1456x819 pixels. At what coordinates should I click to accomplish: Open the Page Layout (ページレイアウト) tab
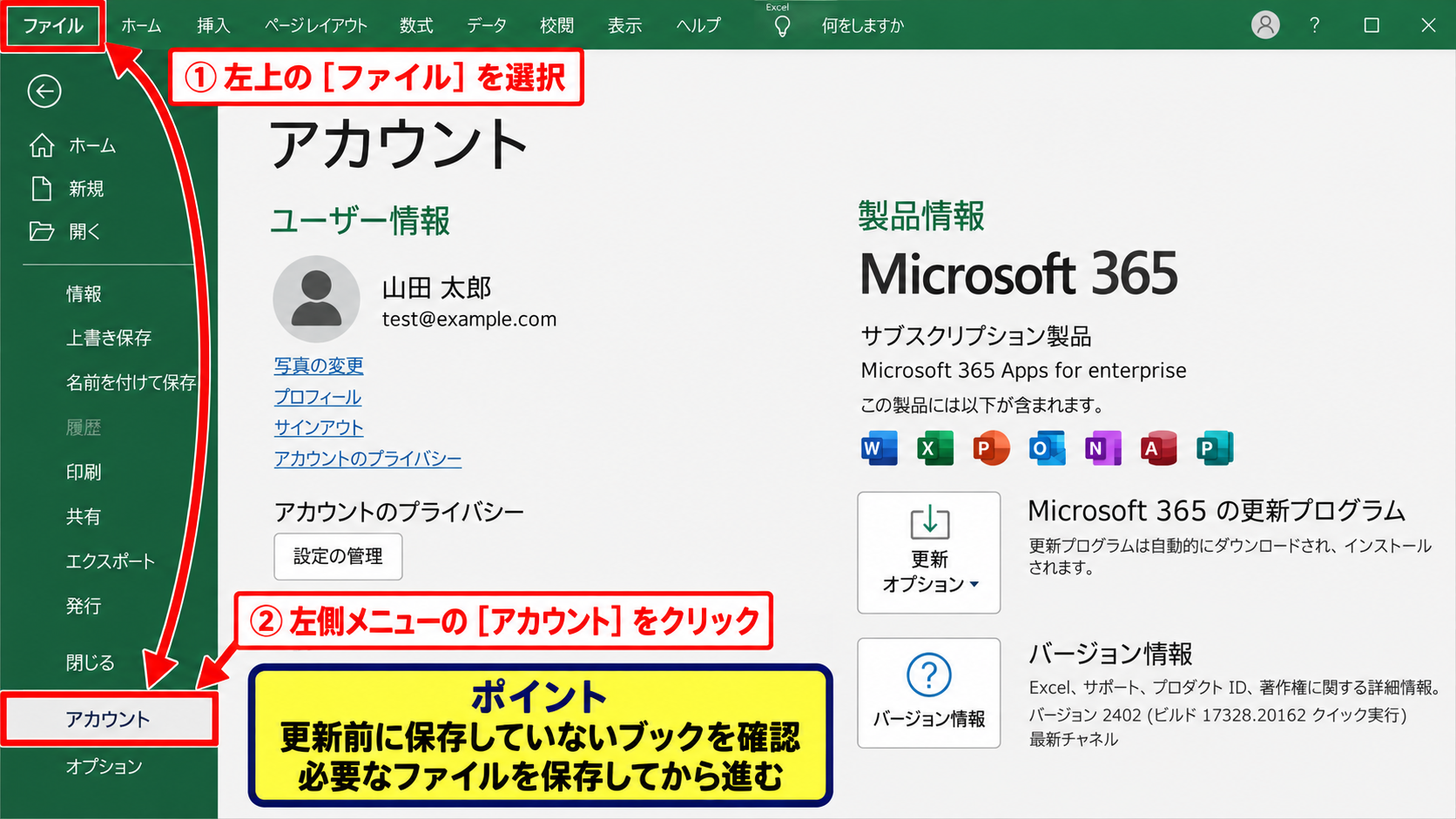click(x=316, y=26)
